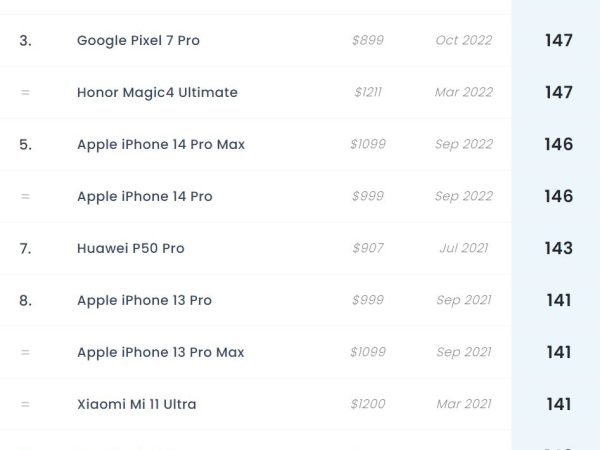Click the Apple iPhone 14 Pro name
Screen dimensions: 600x450
point(144,196)
